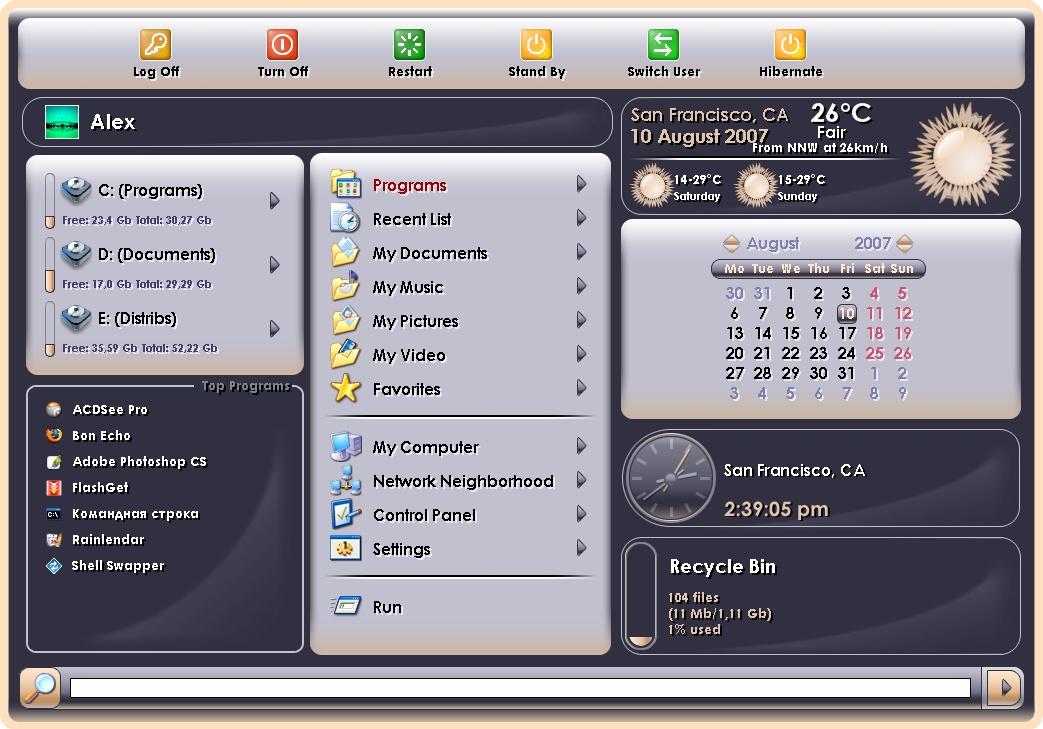Image resolution: width=1043 pixels, height=729 pixels.
Task: Select day 29 in the calendar
Action: 790,373
